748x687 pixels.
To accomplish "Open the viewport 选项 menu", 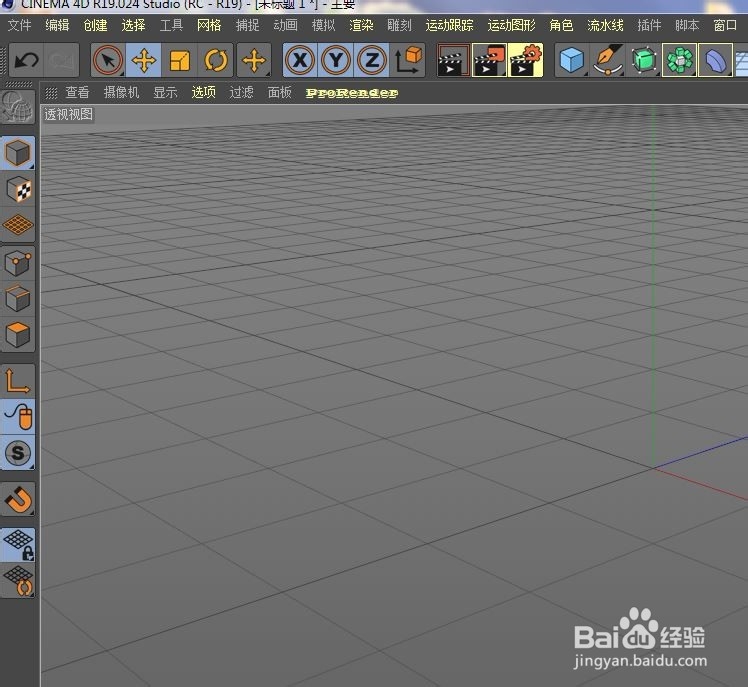I will point(204,92).
